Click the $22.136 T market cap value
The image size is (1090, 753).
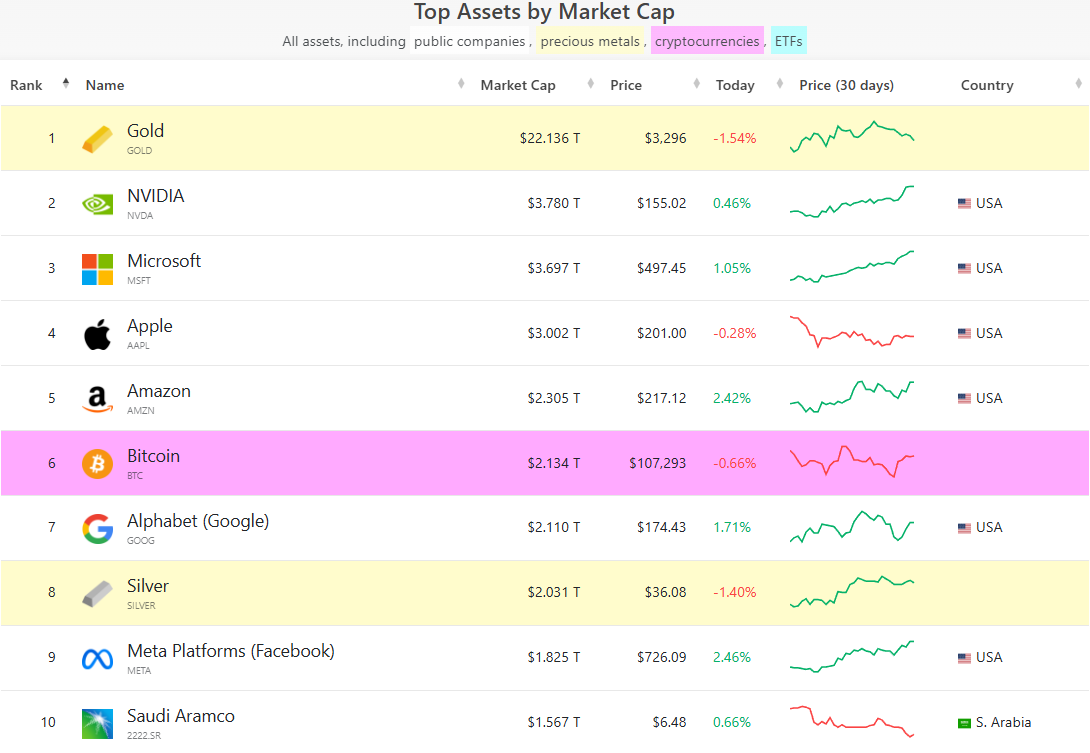(550, 138)
